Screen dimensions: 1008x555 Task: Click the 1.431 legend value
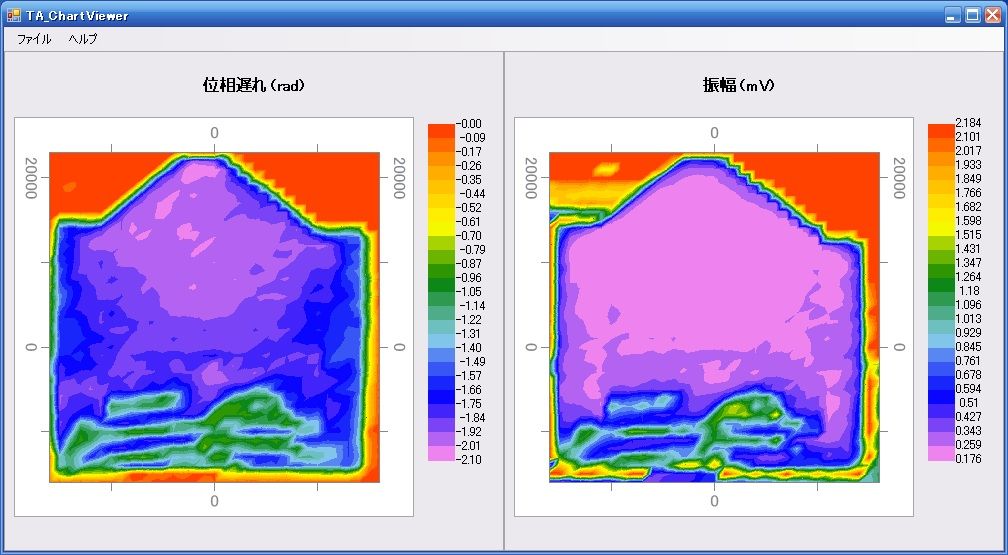click(x=968, y=249)
